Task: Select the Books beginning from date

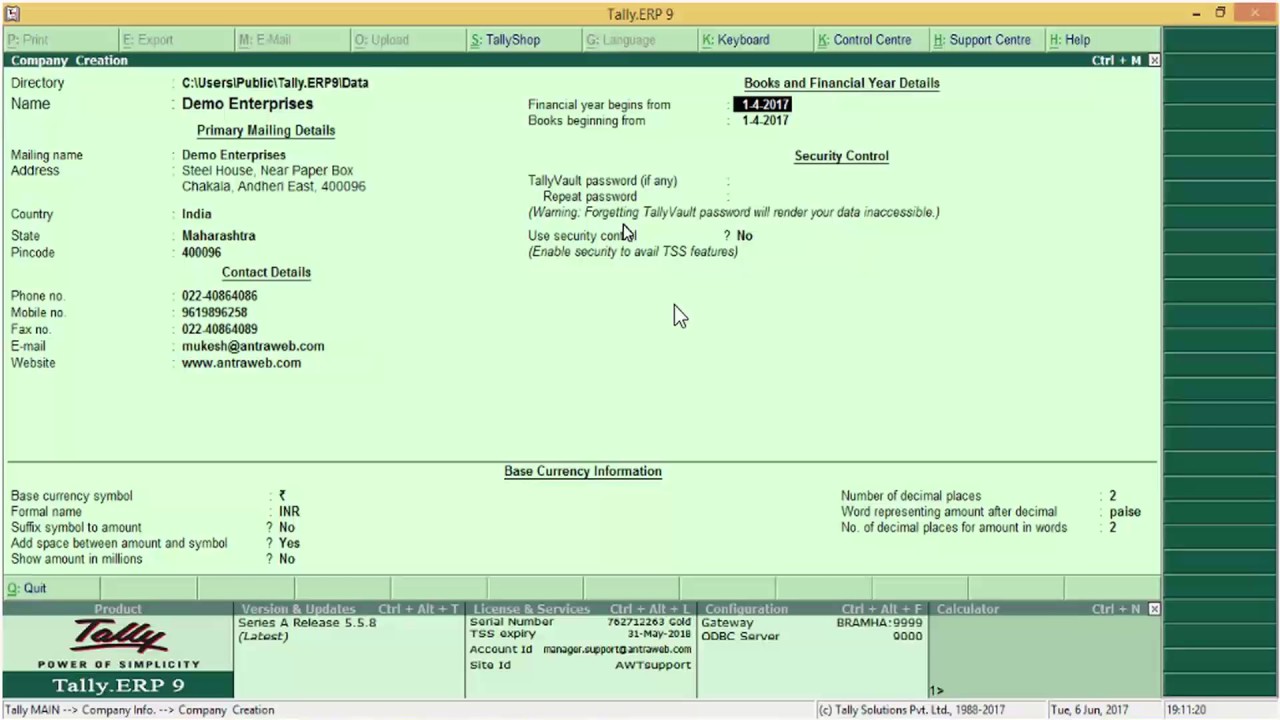Action: click(x=765, y=120)
